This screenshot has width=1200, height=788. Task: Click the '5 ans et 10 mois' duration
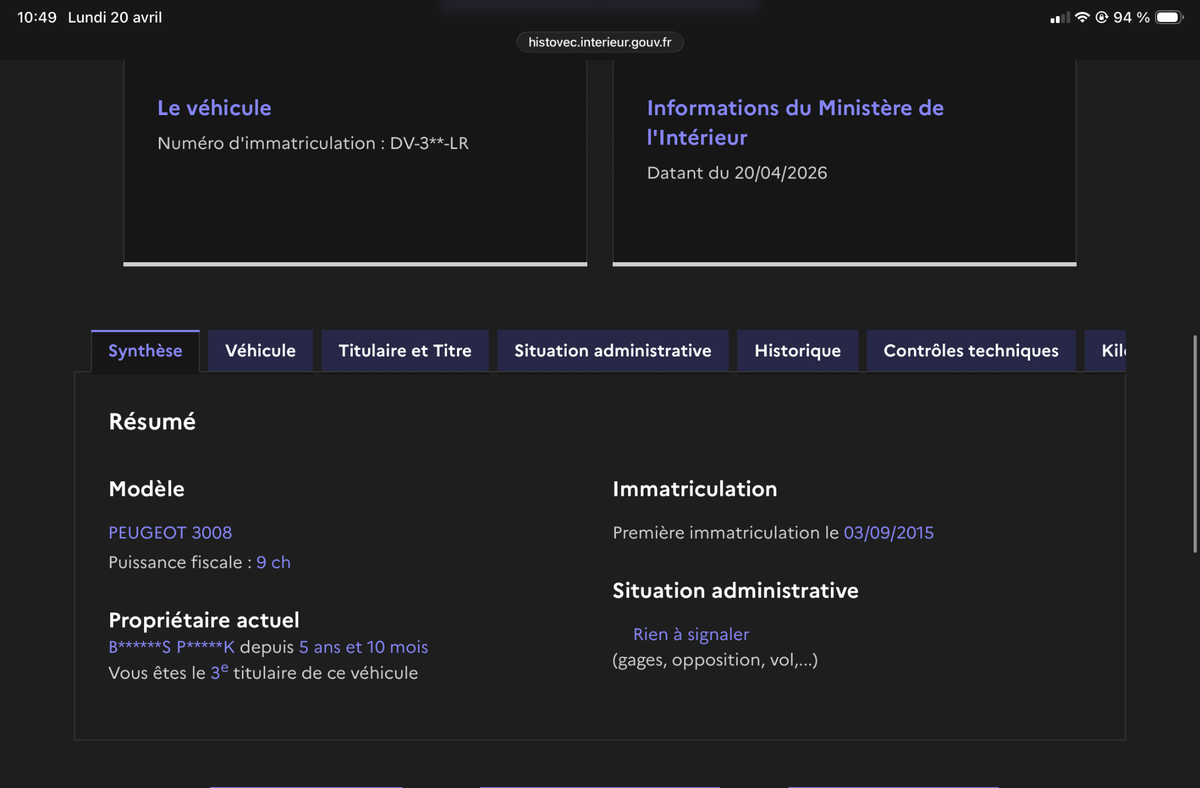pos(363,647)
